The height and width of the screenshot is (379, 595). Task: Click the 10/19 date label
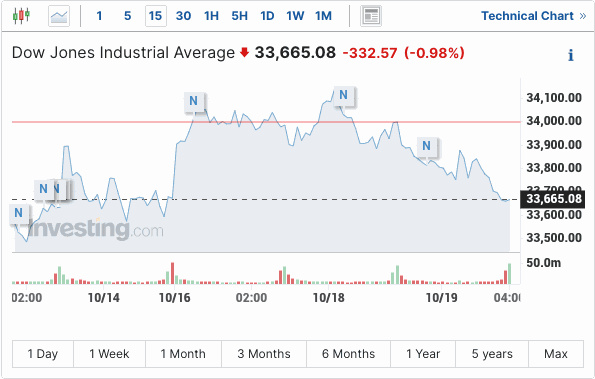click(x=442, y=298)
